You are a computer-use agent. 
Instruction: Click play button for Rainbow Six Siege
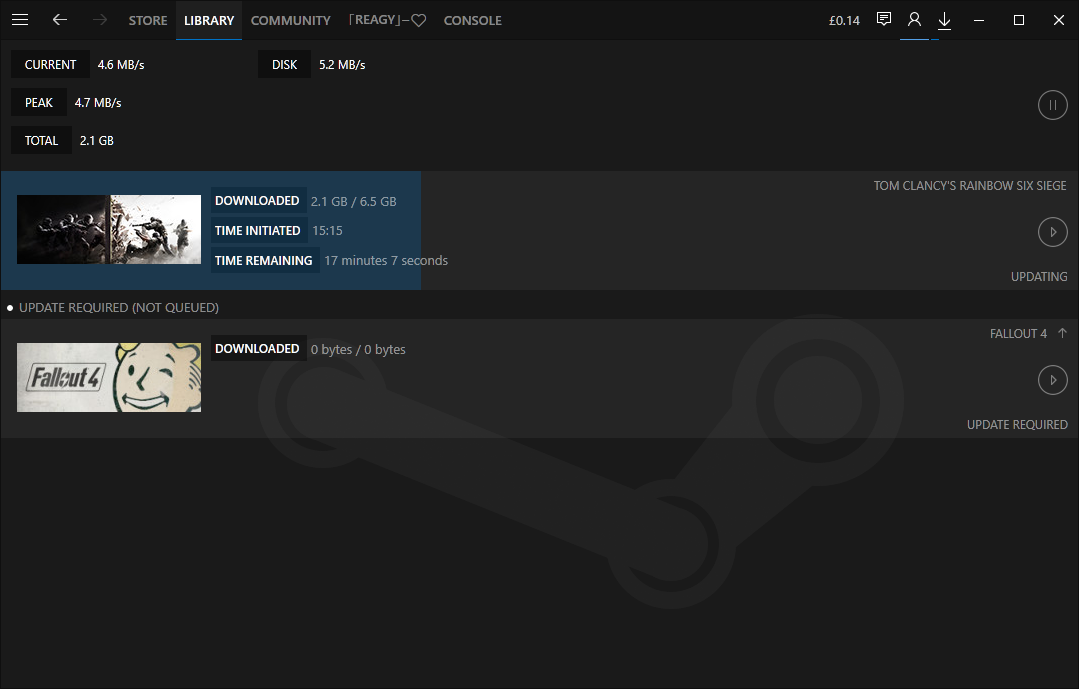point(1052,232)
